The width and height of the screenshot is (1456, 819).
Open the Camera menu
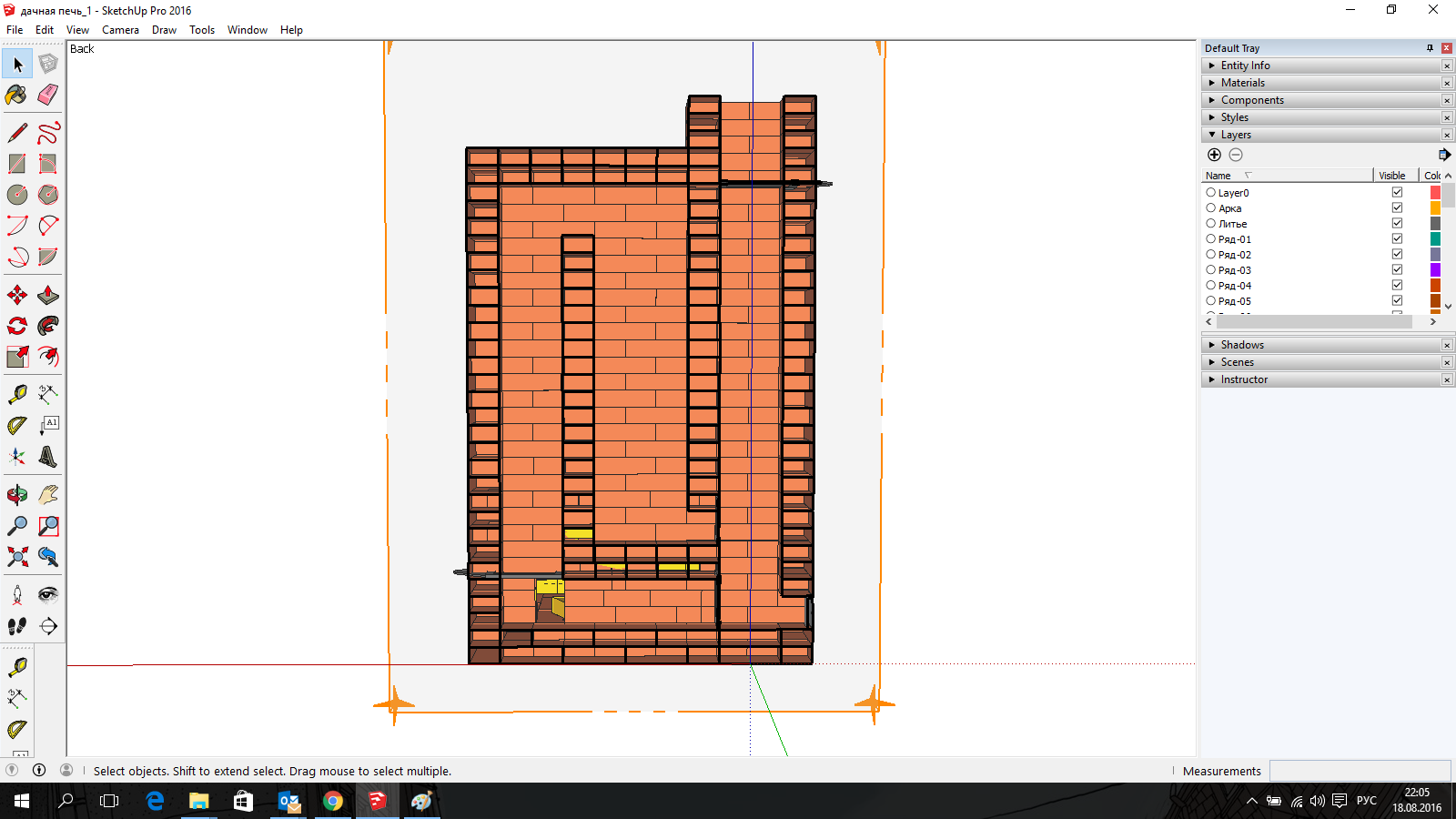tap(120, 30)
